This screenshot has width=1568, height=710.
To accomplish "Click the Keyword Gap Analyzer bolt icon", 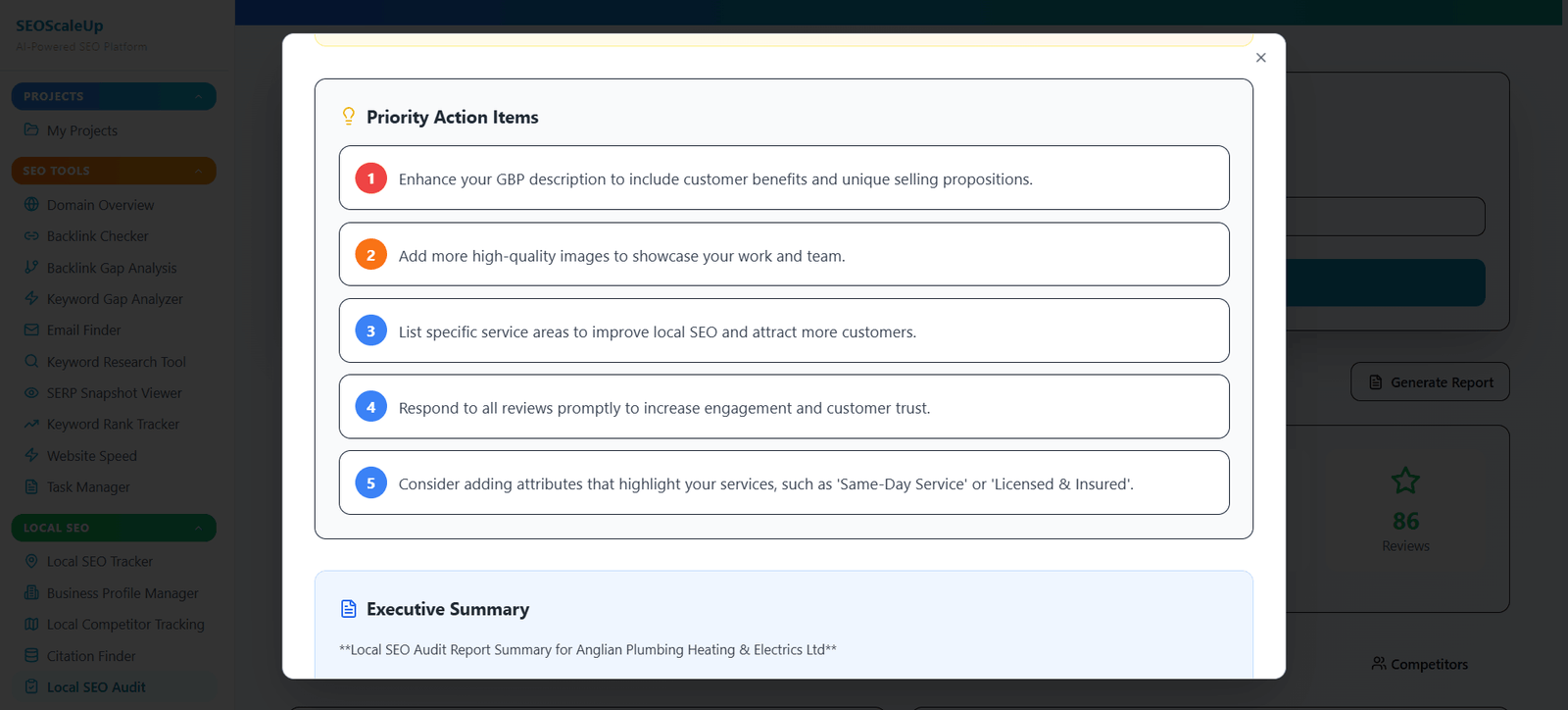I will pyautogui.click(x=31, y=298).
